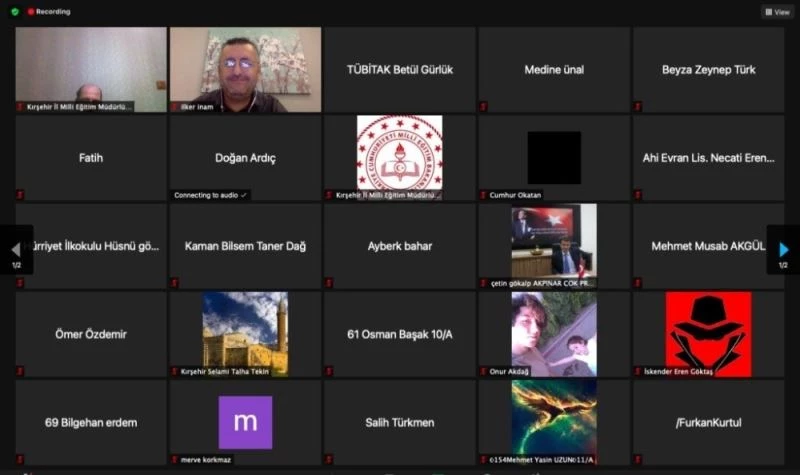800x475 pixels.
Task: Open the View layout menu
Action: [778, 12]
